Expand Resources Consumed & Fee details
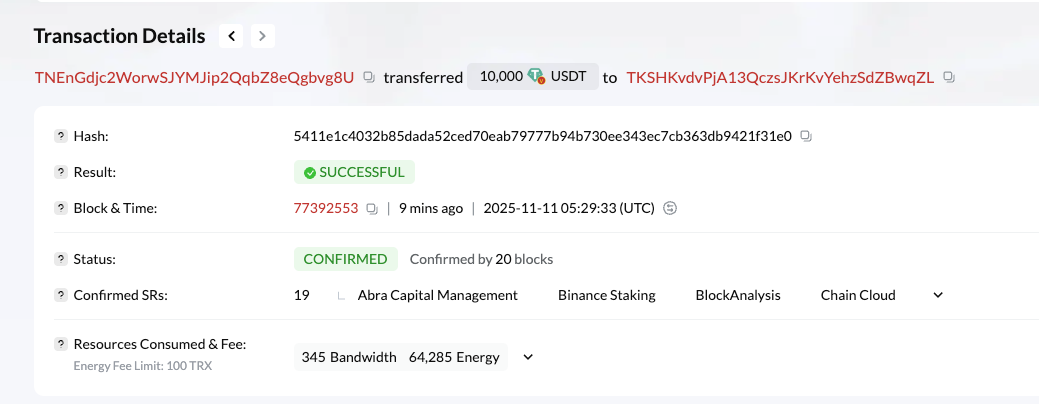1039x404 pixels. [528, 357]
